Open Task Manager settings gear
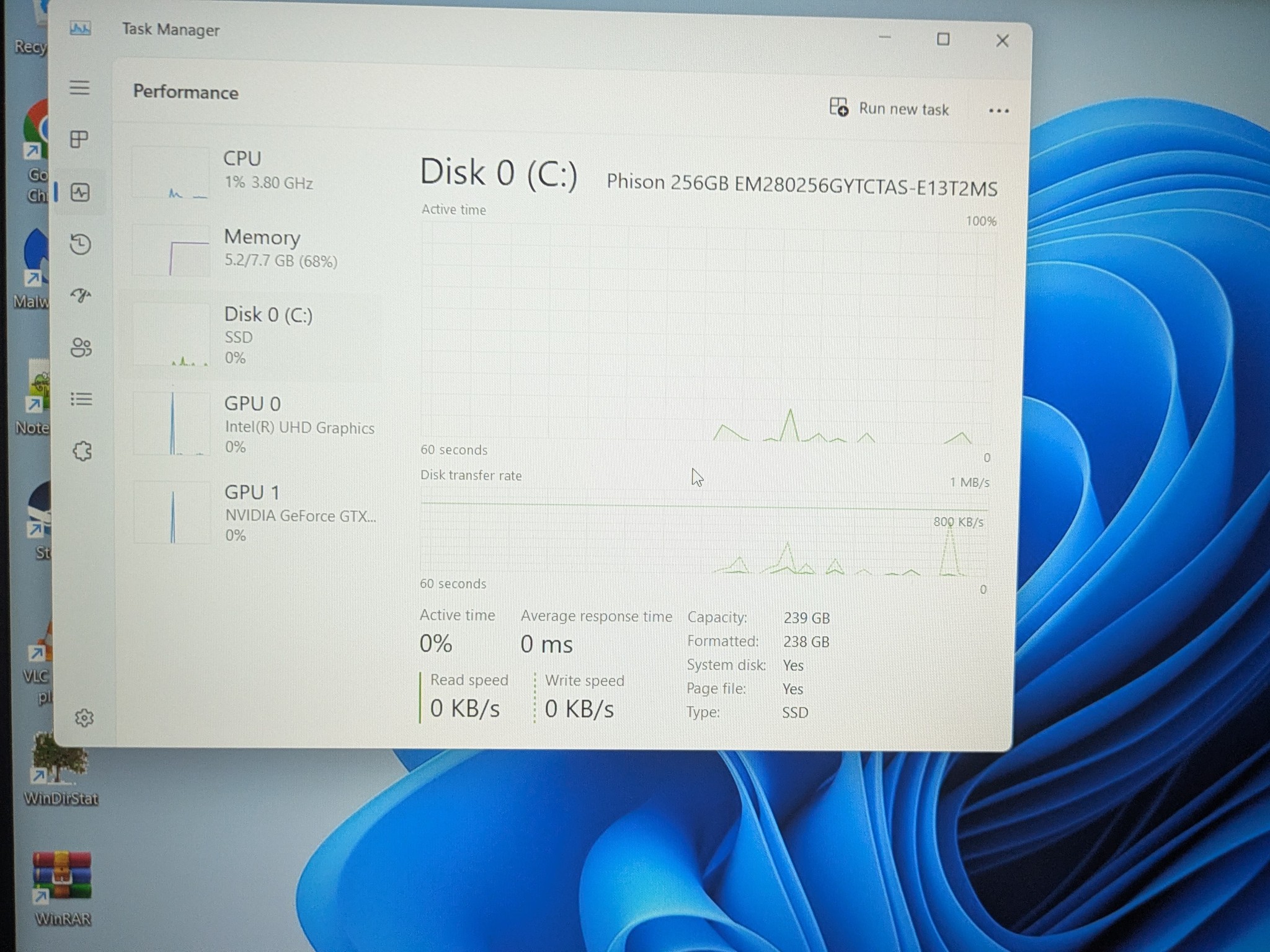Image resolution: width=1270 pixels, height=952 pixels. (x=84, y=718)
